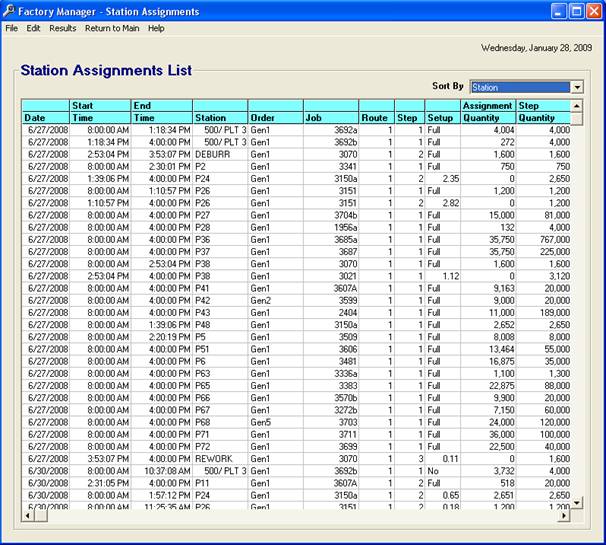Click assignment quantity 13,464
This screenshot has height=545, width=606.
pos(488,349)
